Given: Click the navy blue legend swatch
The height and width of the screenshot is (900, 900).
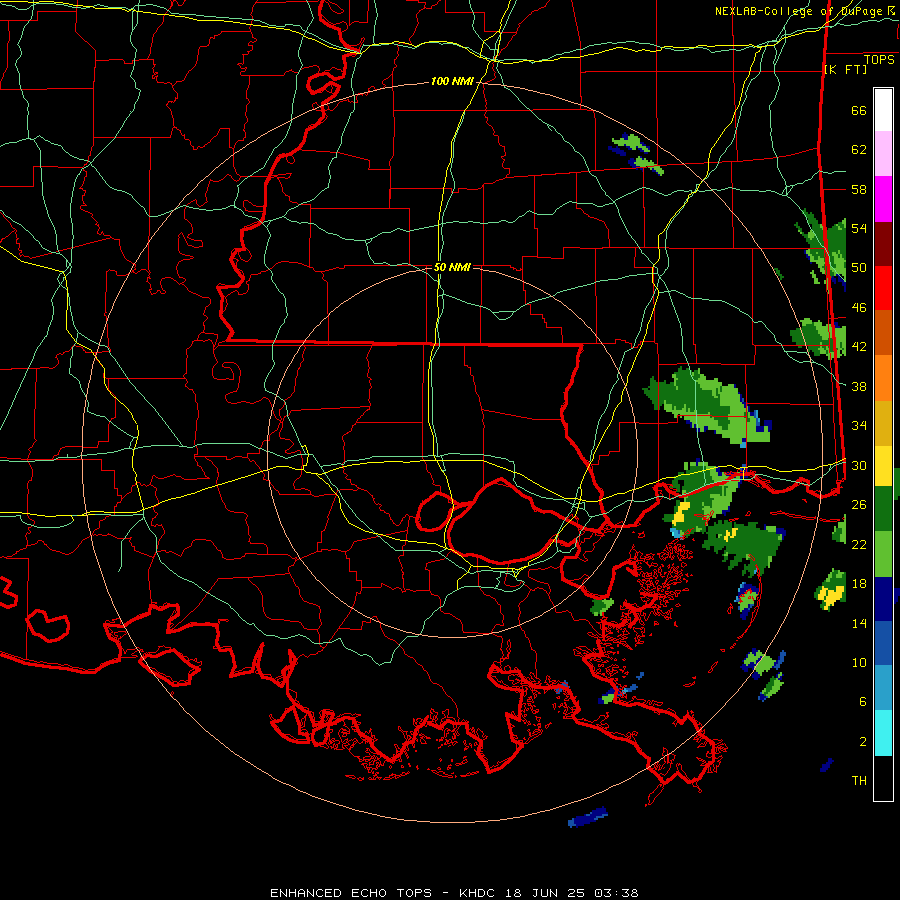Looking at the screenshot, I should (x=883, y=599).
